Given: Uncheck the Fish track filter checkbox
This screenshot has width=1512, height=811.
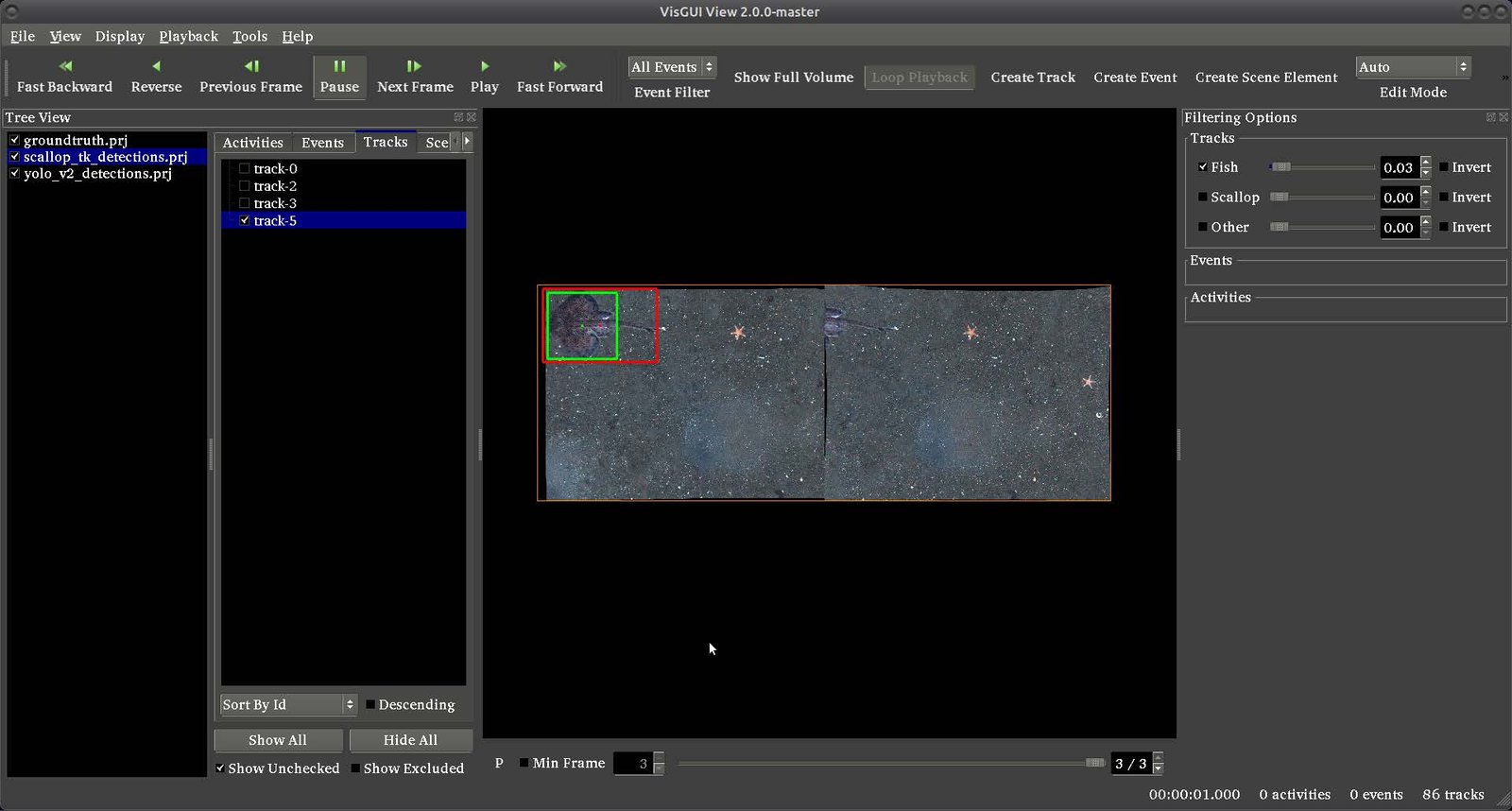Looking at the screenshot, I should tap(1203, 167).
